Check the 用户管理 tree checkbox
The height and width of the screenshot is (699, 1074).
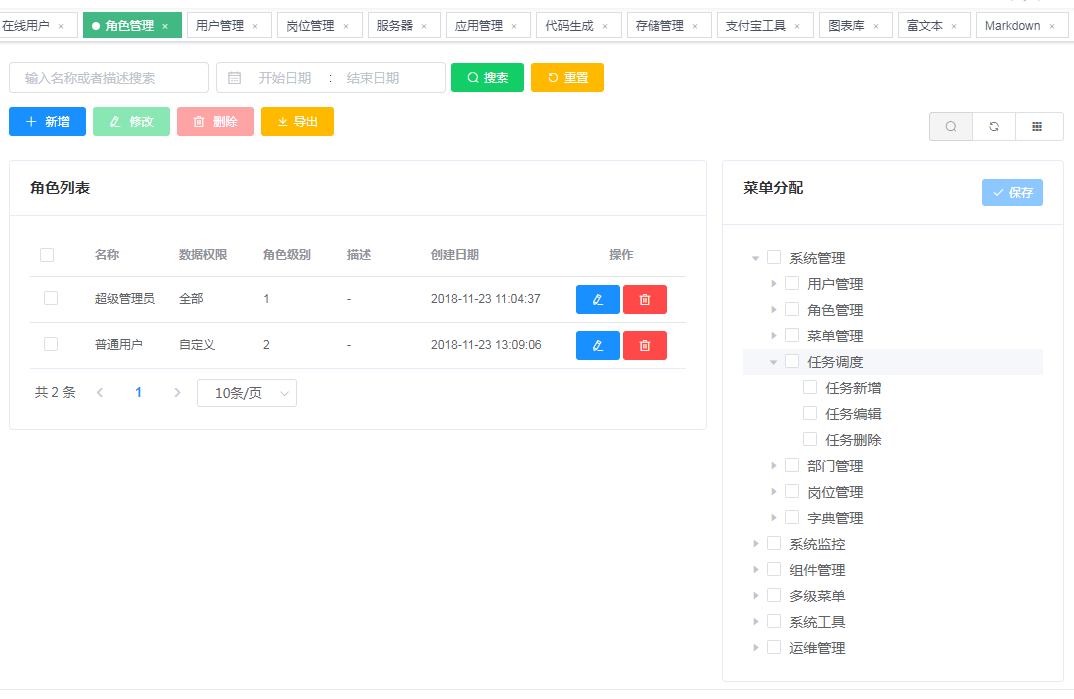792,283
